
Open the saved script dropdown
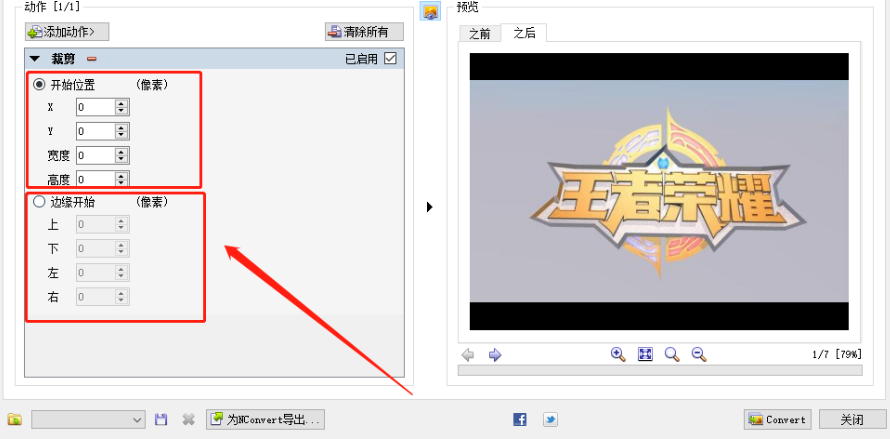[x=89, y=420]
